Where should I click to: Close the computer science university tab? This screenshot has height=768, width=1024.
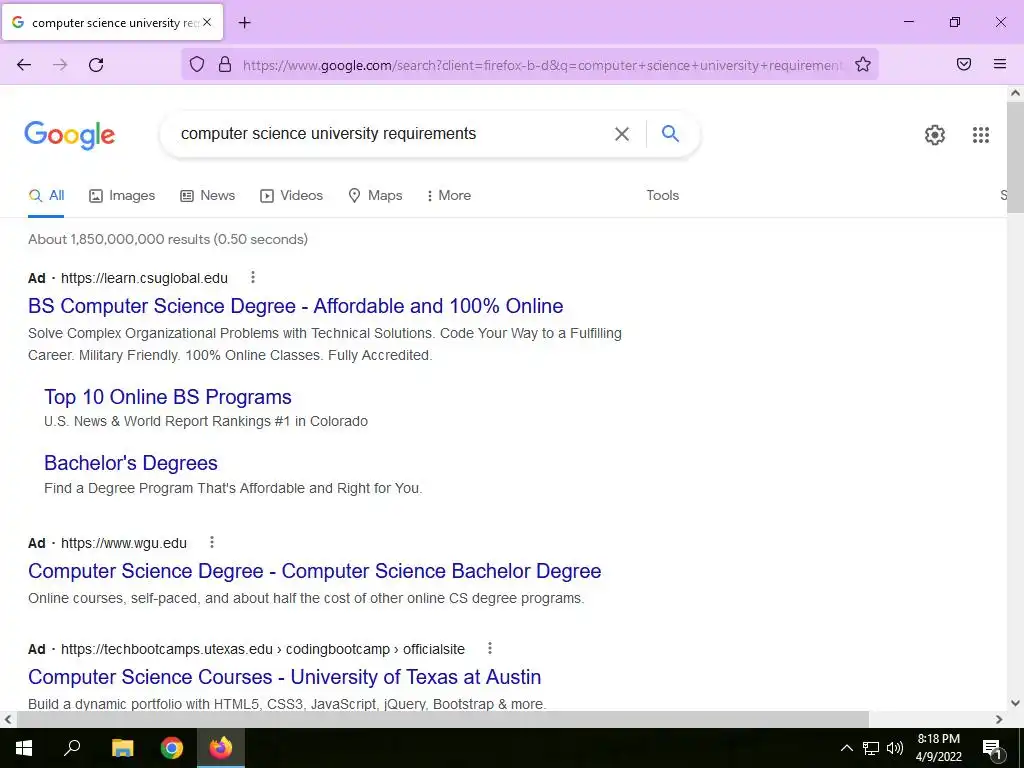[x=207, y=22]
